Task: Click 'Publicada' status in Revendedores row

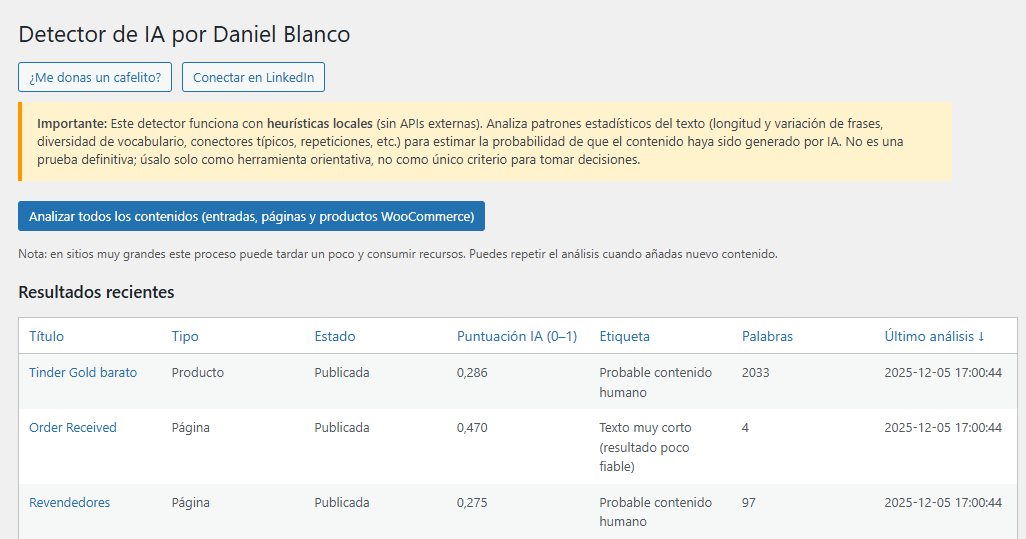Action: [342, 502]
